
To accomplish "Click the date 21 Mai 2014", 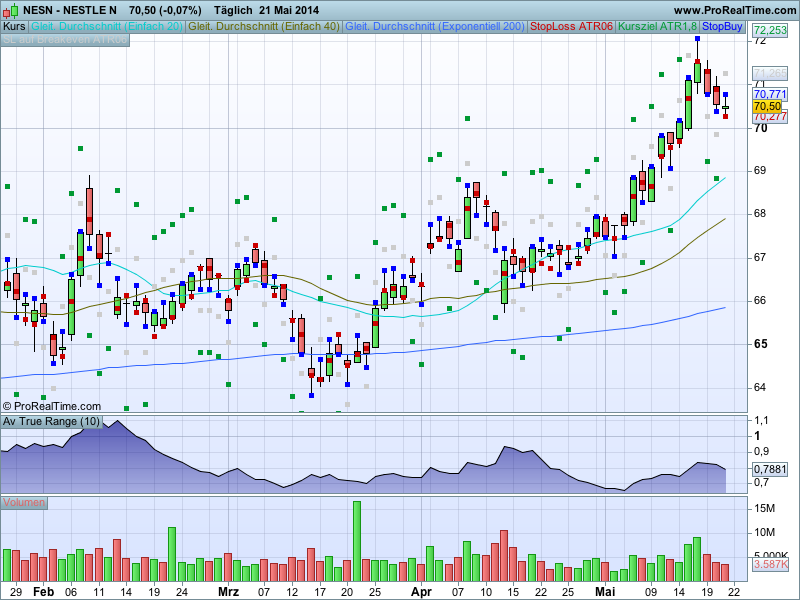I will (289, 10).
